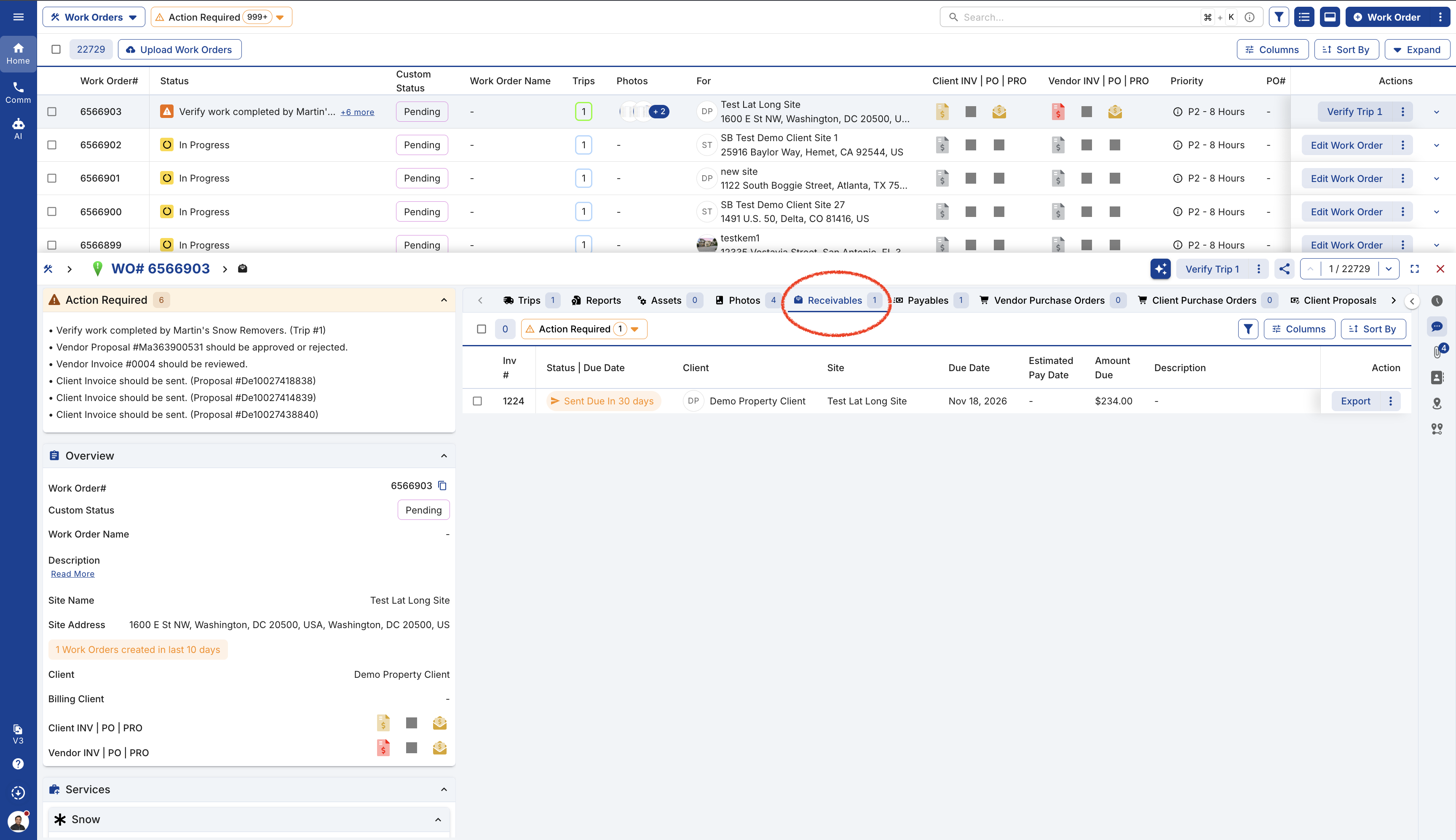The width and height of the screenshot is (1456, 840).
Task: Switch to list view icon in top bar
Action: pyautogui.click(x=1304, y=17)
